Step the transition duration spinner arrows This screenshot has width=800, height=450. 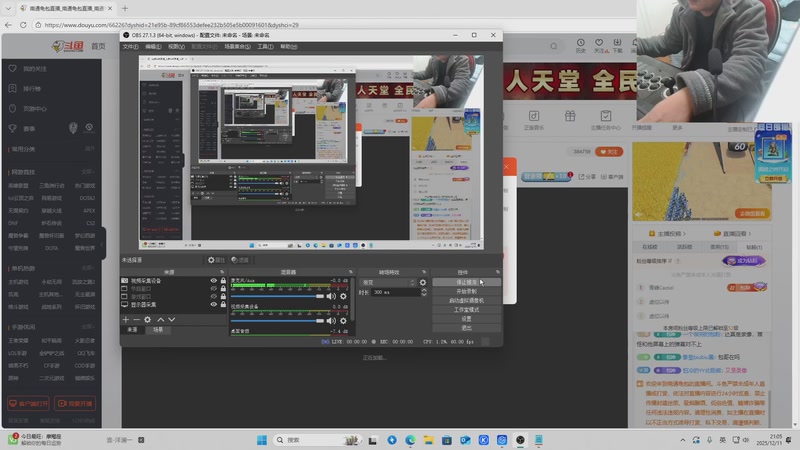pyautogui.click(x=424, y=292)
